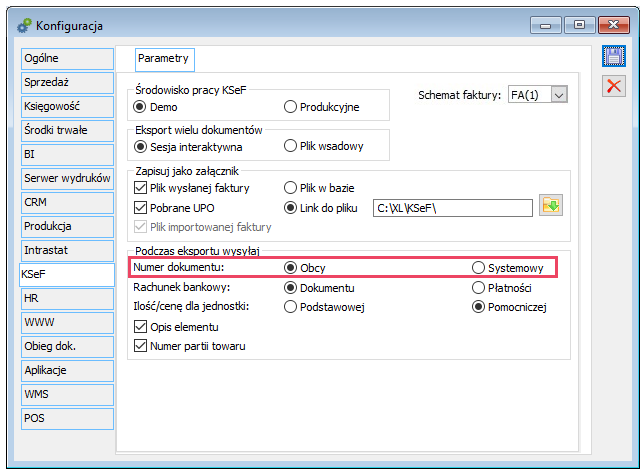This screenshot has width=643, height=473.
Task: Click the FA(1) combo box value
Action: click(x=529, y=95)
